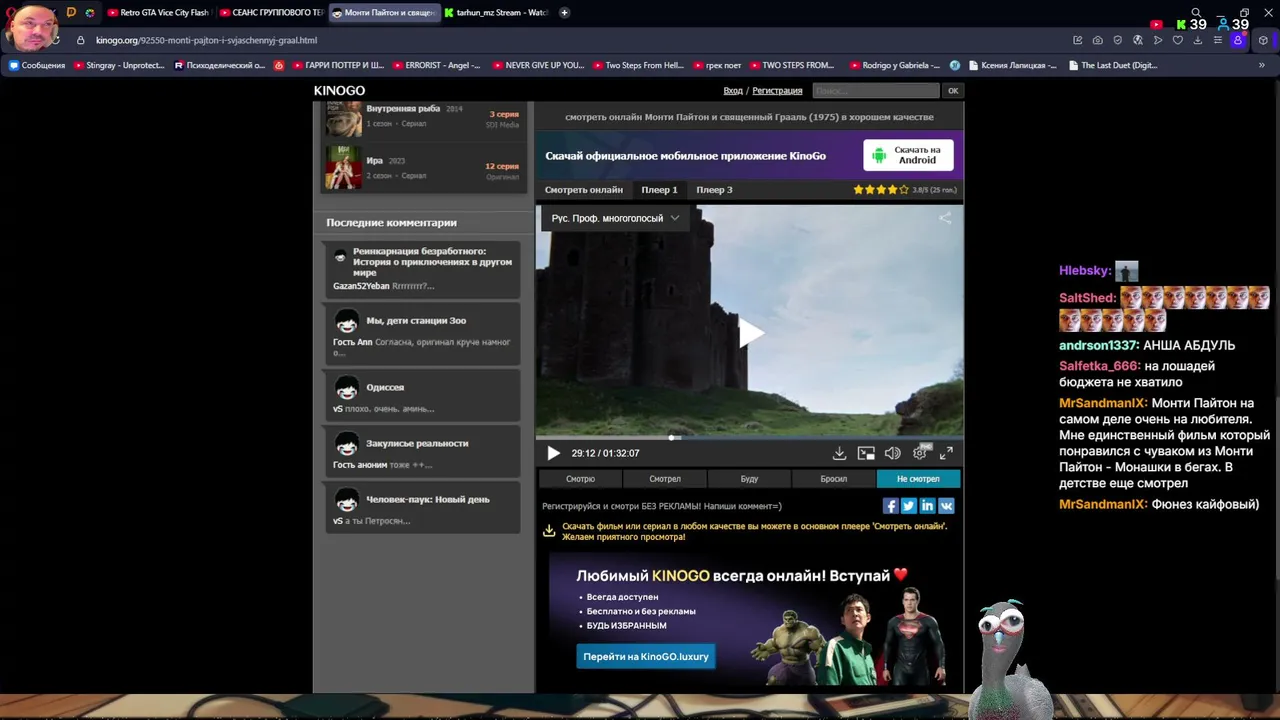Mark movie status as 'Смотрел'
This screenshot has width=1280, height=720.
665,479
